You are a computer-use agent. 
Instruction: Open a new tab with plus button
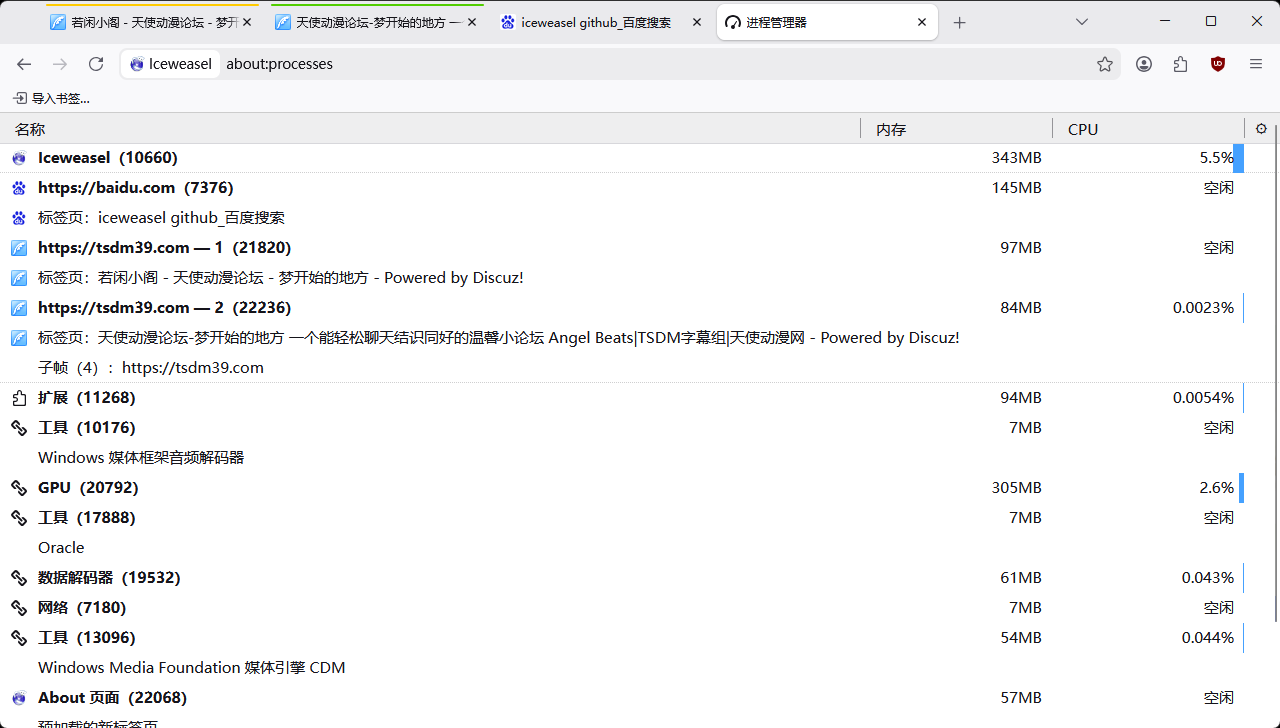click(x=960, y=22)
